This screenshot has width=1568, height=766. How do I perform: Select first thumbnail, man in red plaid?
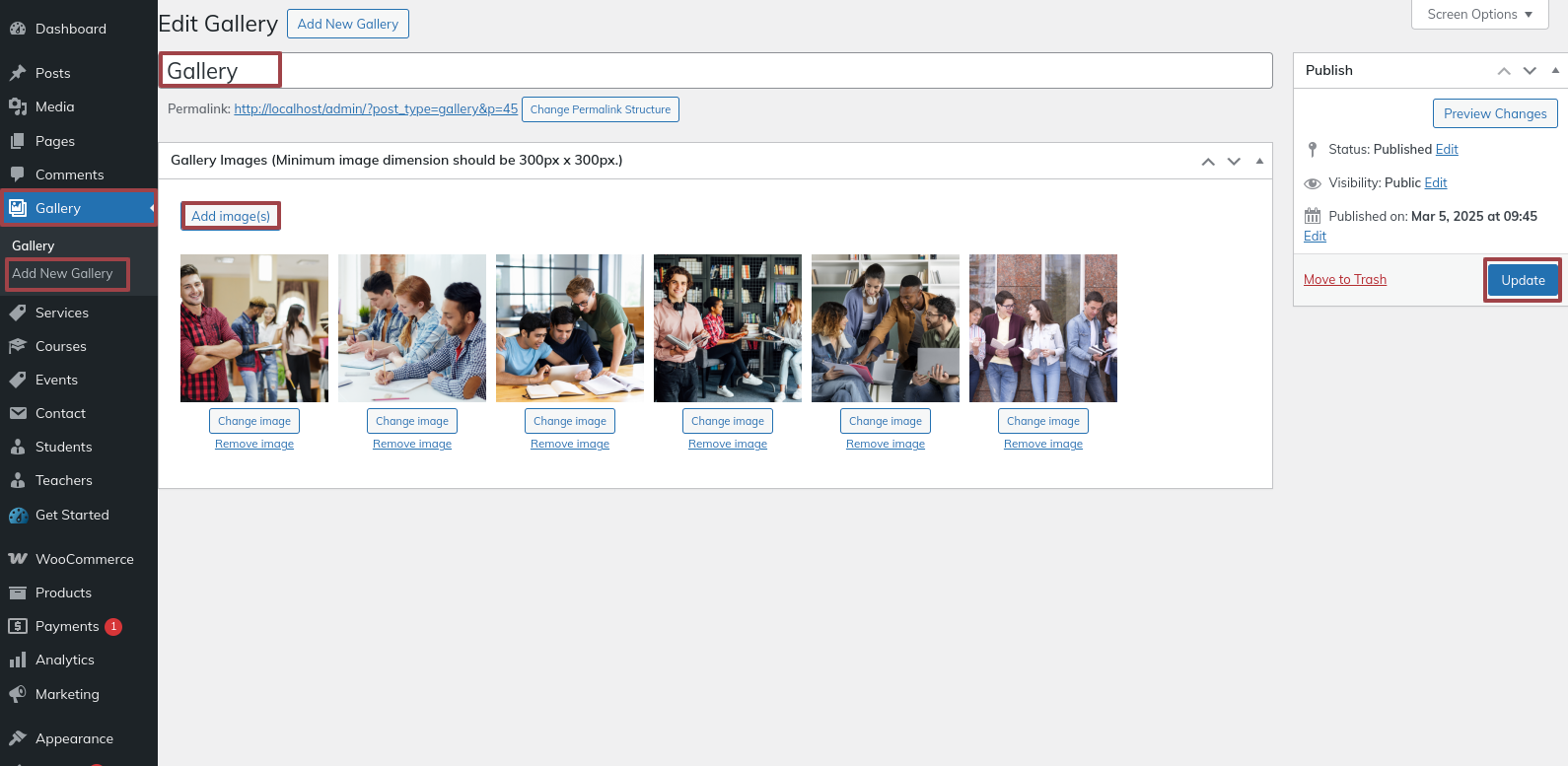(x=254, y=328)
